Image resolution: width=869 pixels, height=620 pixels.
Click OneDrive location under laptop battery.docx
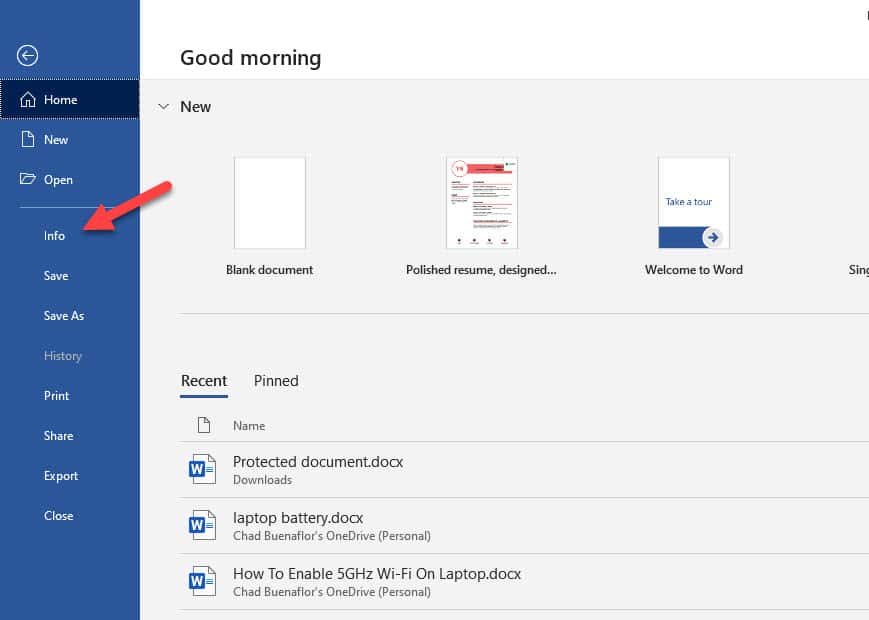coord(331,536)
